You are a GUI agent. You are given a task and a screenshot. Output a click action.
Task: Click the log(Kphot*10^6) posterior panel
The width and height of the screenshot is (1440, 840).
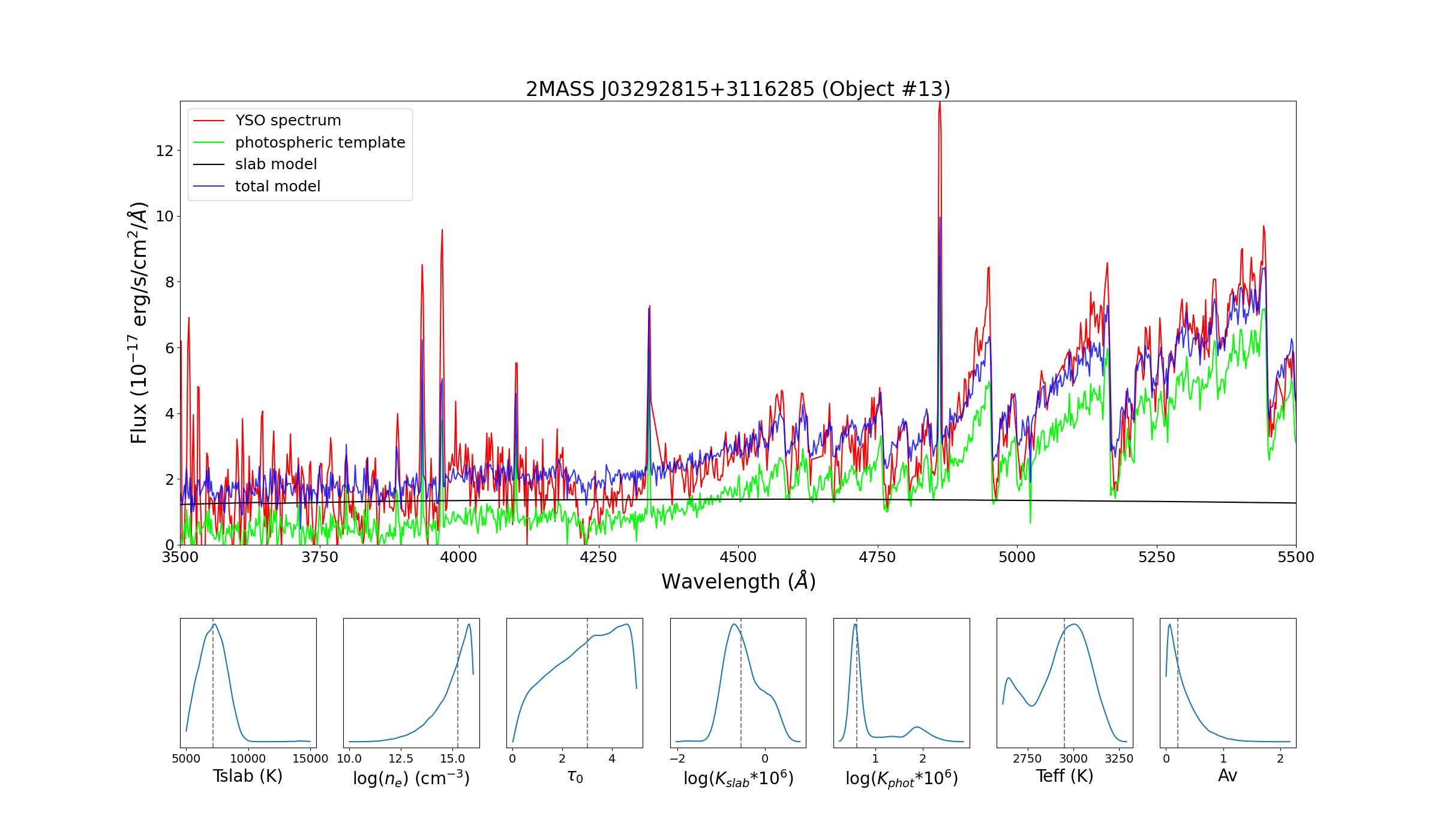[x=901, y=683]
